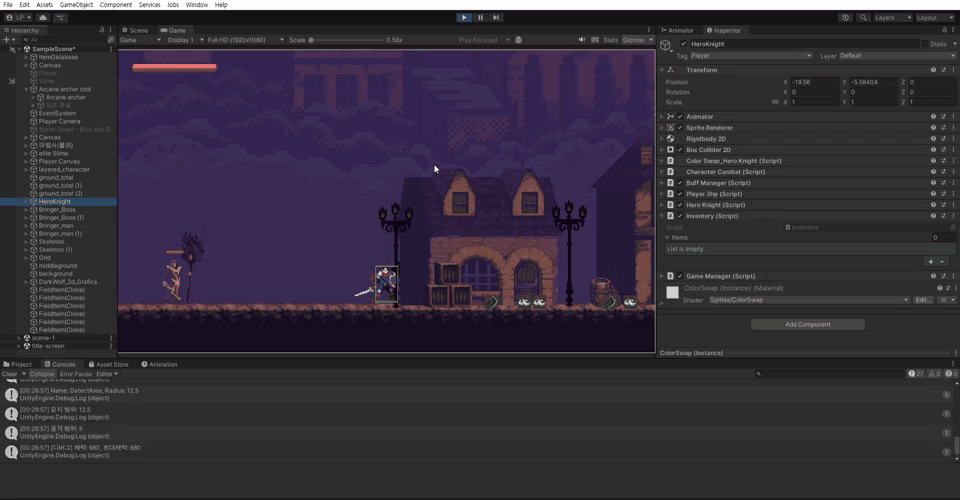Viewport: 960px width, 500px height.
Task: Open Sprite Renderer component options menu
Action: pos(954,128)
